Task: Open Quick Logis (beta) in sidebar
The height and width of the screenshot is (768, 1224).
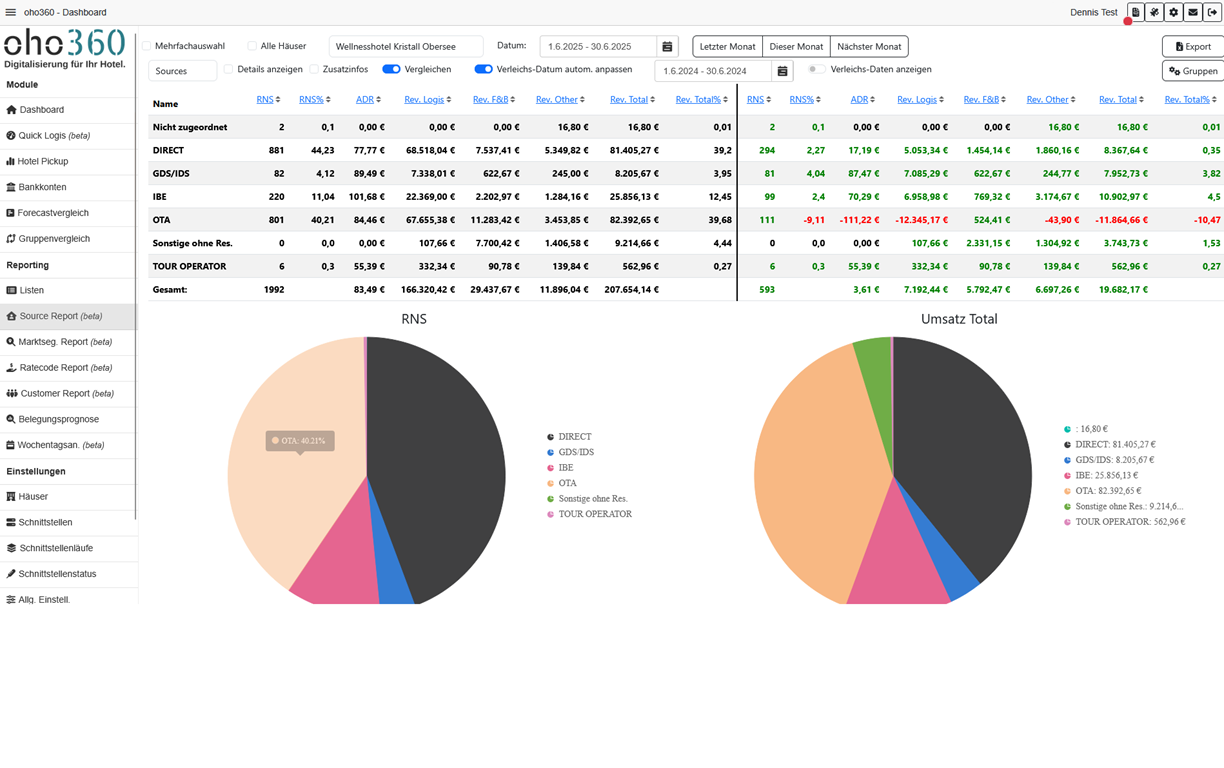Action: coord(67,136)
